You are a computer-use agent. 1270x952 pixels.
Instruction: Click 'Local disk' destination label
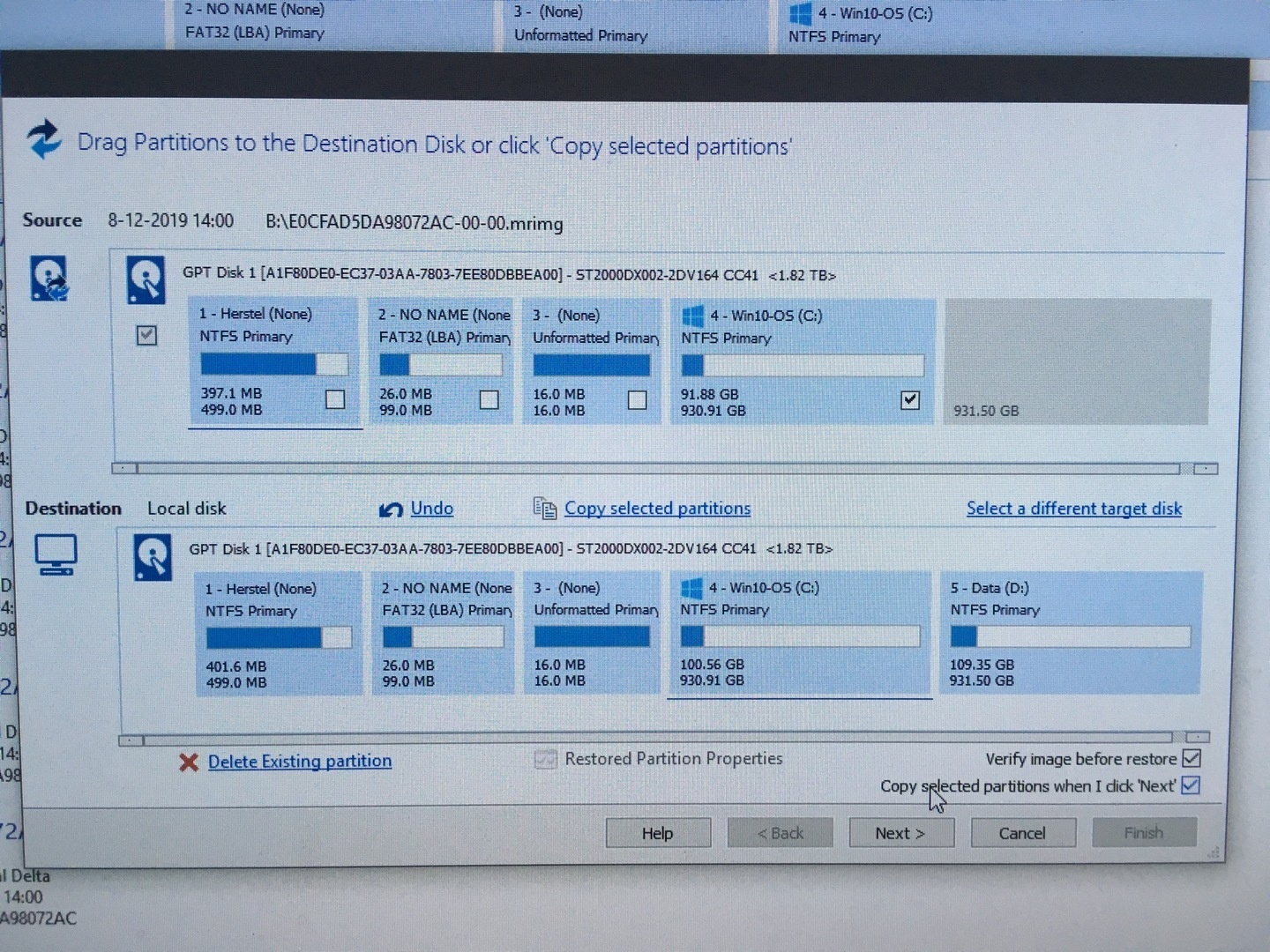pos(187,509)
